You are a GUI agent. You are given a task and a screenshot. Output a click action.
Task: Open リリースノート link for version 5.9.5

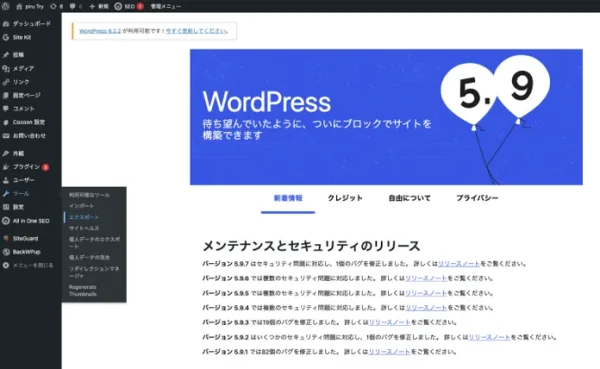[426, 293]
